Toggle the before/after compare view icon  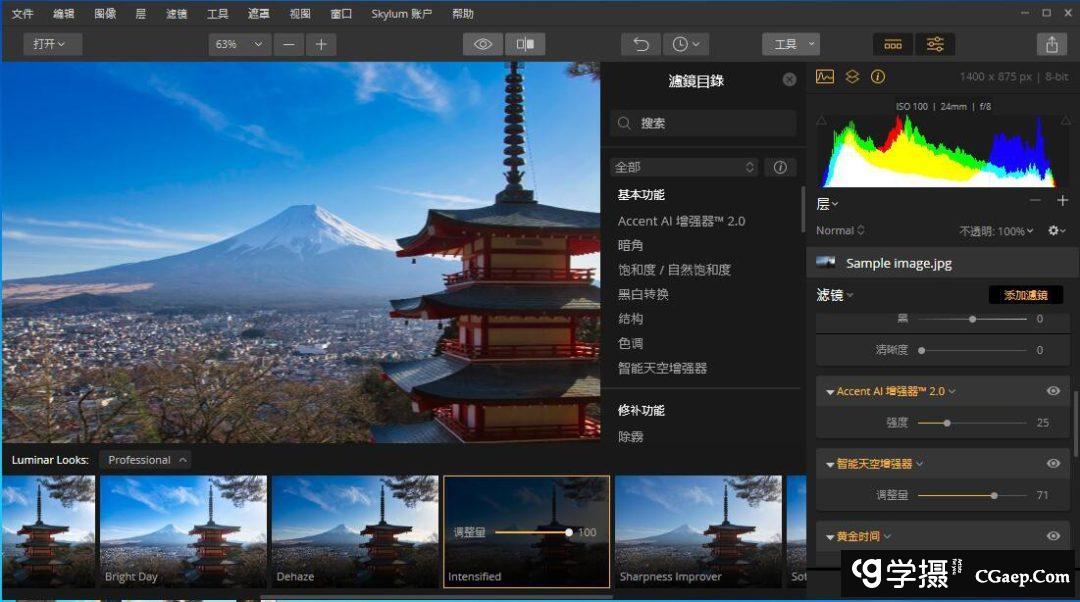pos(525,44)
